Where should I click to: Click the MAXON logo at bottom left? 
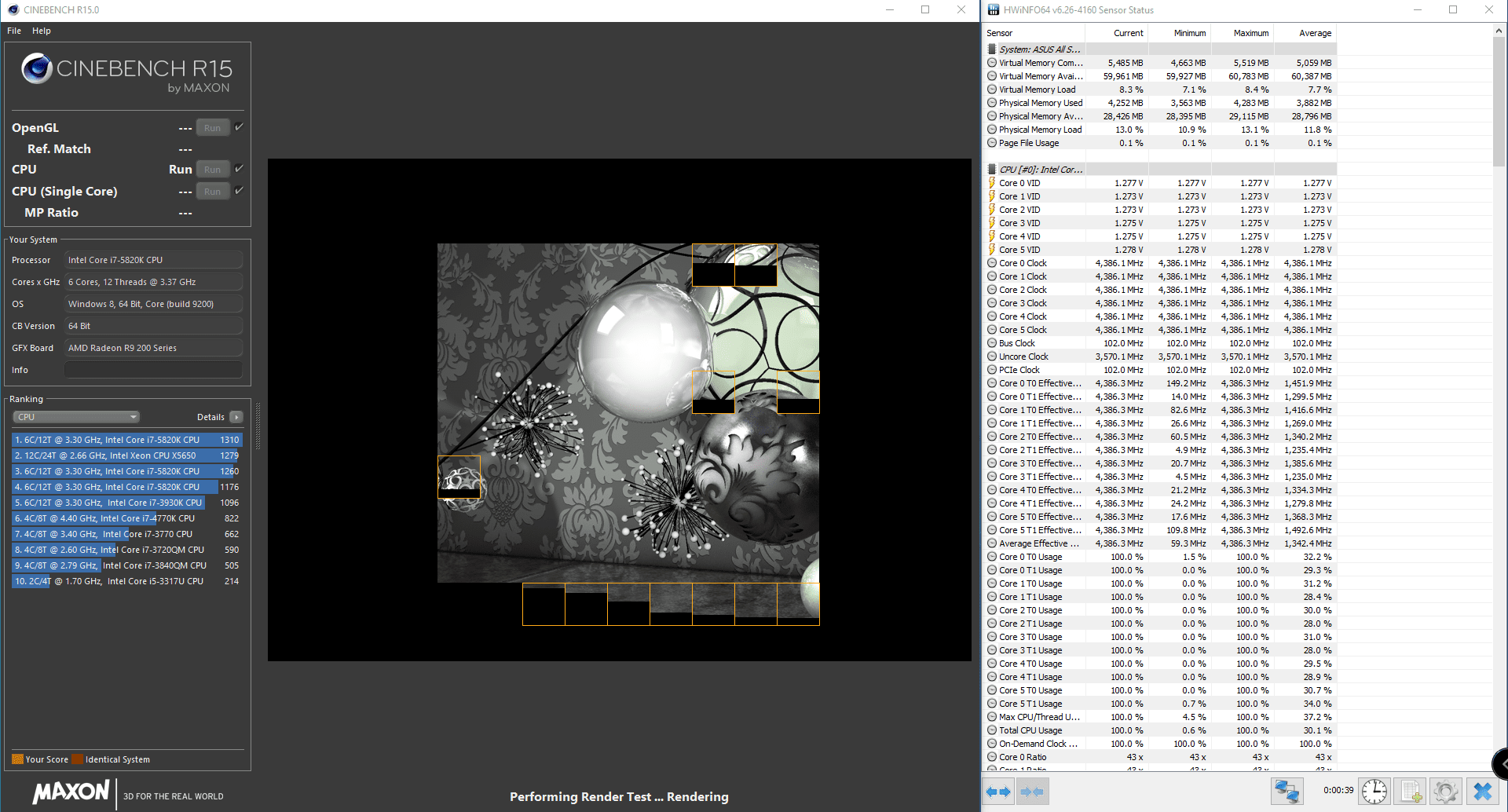[x=71, y=792]
